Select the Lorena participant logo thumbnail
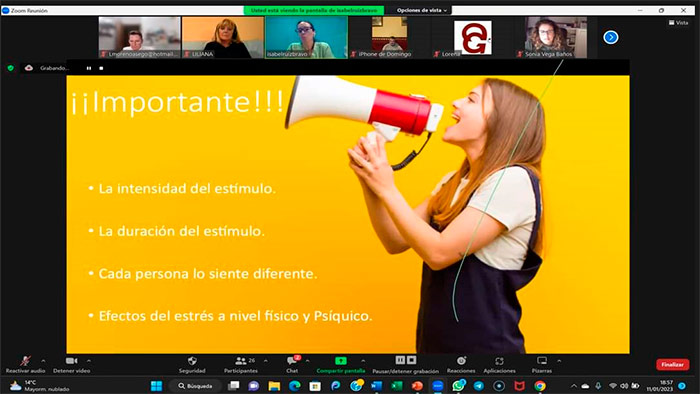The width and height of the screenshot is (700, 394). 472,37
